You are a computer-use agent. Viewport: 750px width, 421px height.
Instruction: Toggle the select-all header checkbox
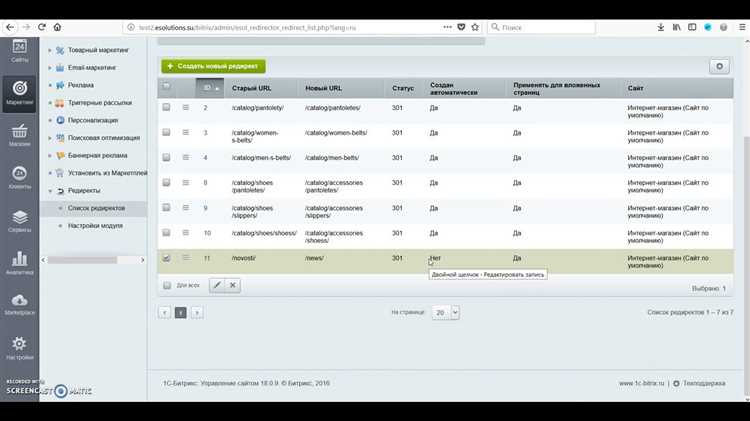[166, 86]
